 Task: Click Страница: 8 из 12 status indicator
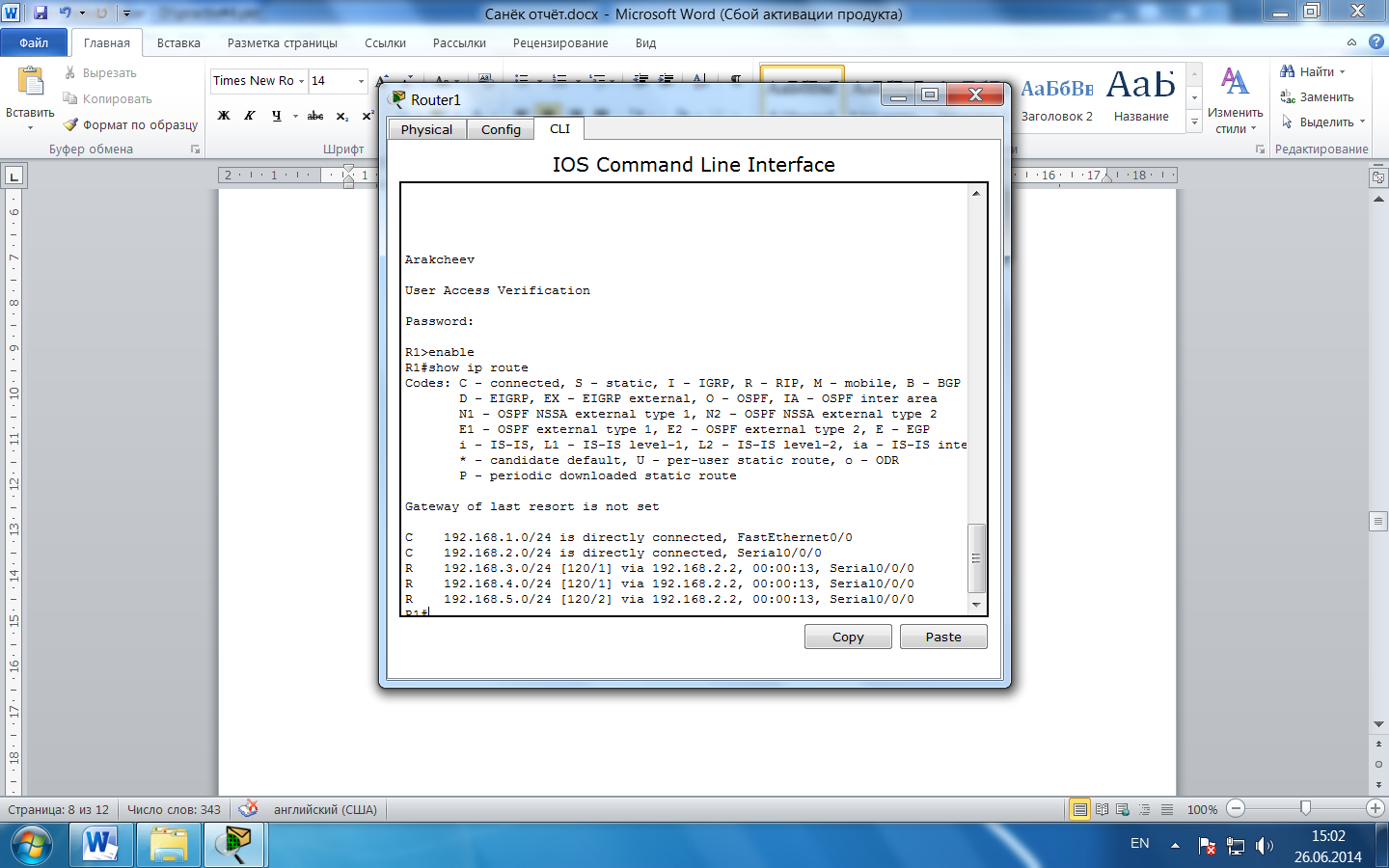59,809
